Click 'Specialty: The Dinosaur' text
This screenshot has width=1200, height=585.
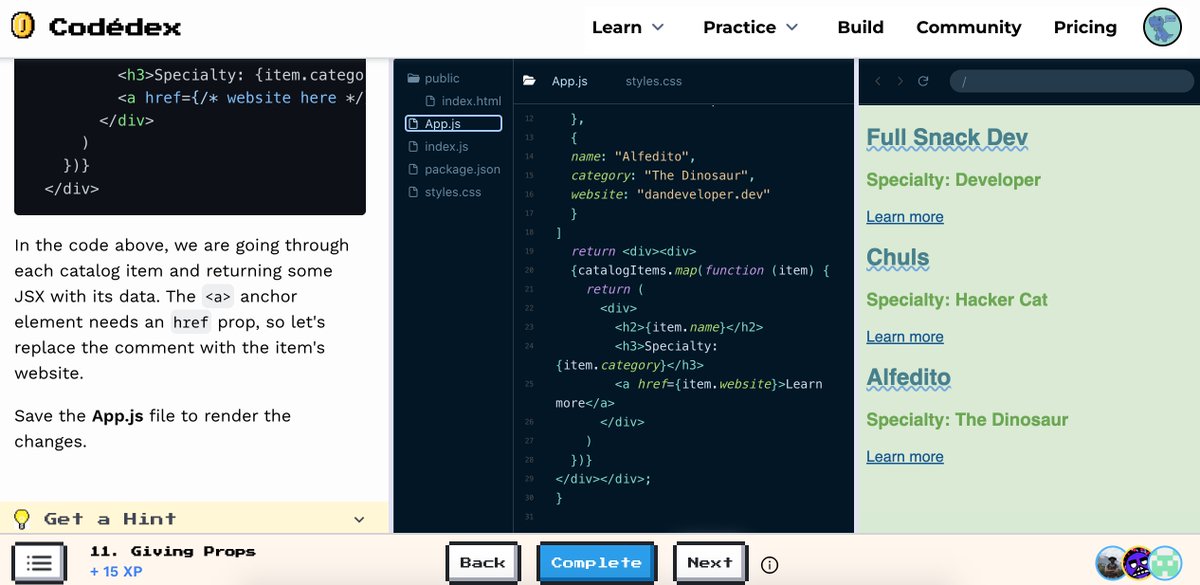click(967, 420)
